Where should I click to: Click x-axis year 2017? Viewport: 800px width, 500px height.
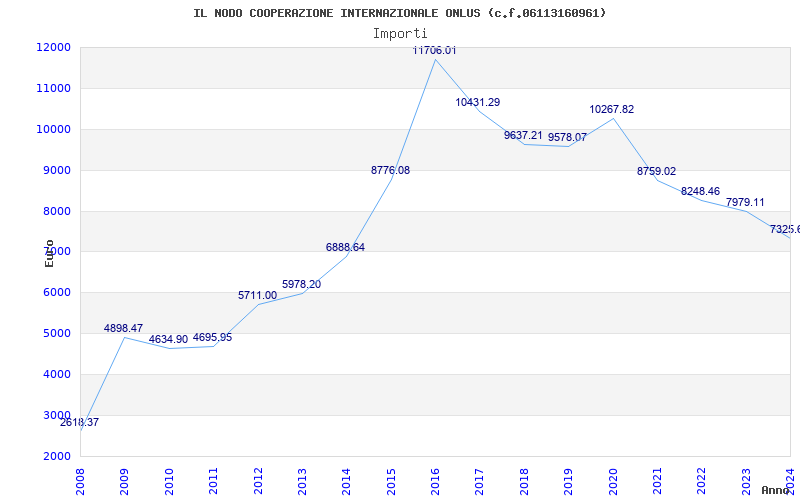click(480, 481)
